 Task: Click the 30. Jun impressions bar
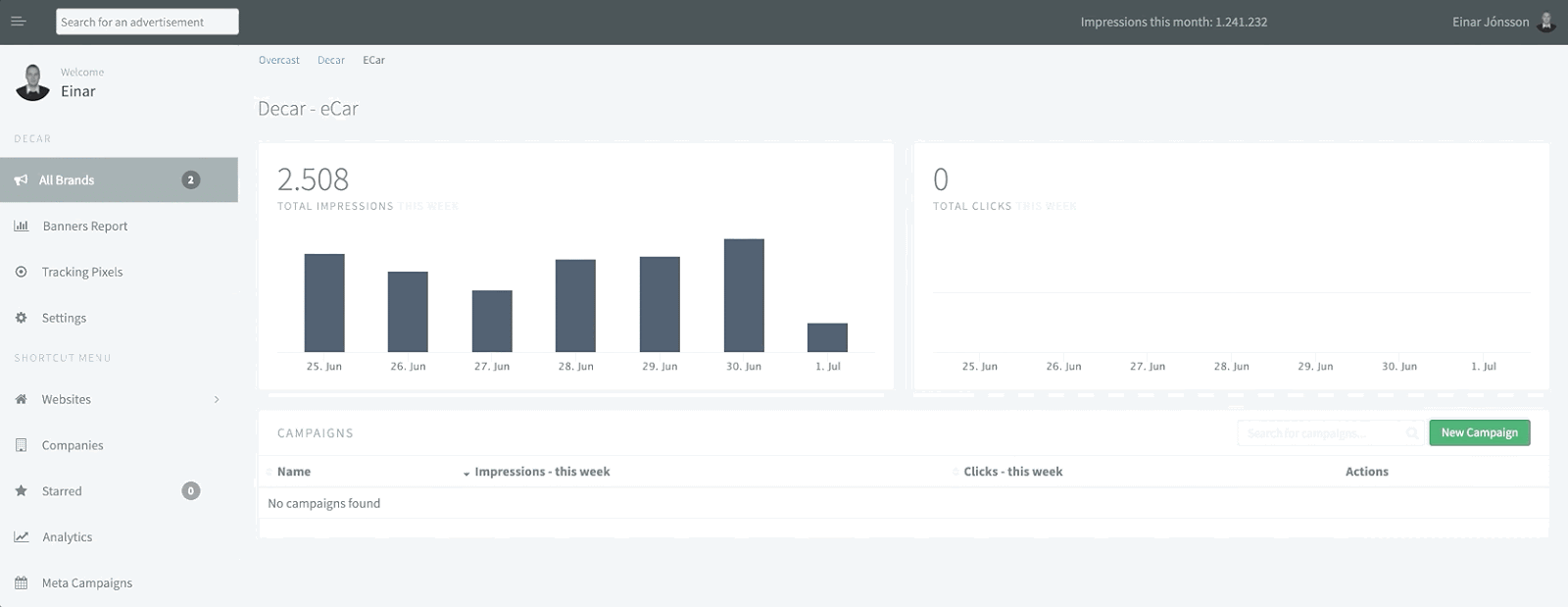[x=744, y=295]
